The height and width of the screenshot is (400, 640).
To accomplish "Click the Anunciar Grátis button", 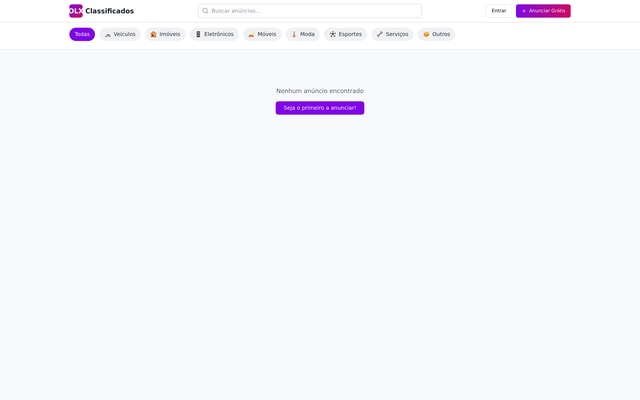I will coord(543,11).
